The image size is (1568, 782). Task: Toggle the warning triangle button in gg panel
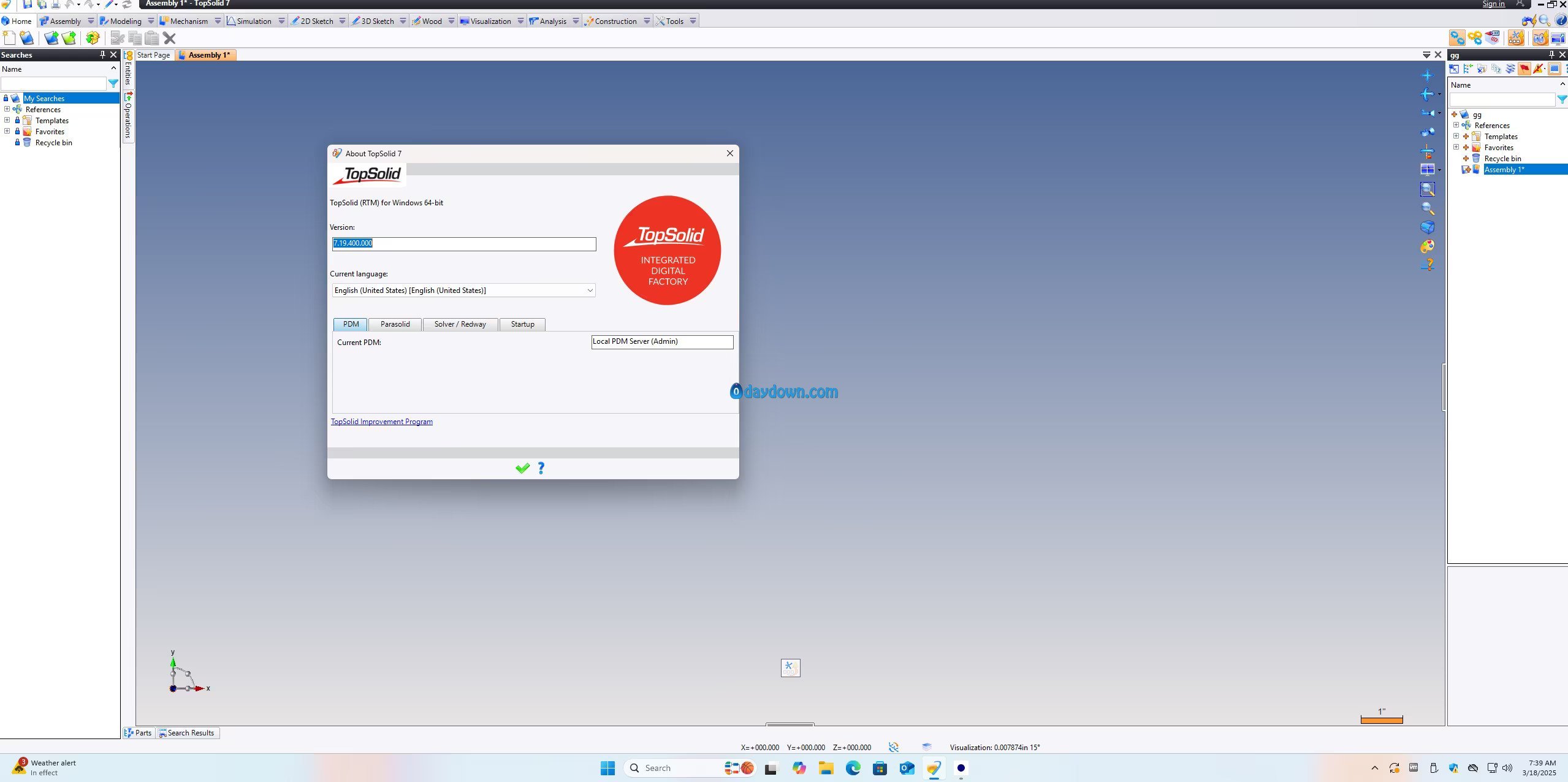pyautogui.click(x=1539, y=69)
